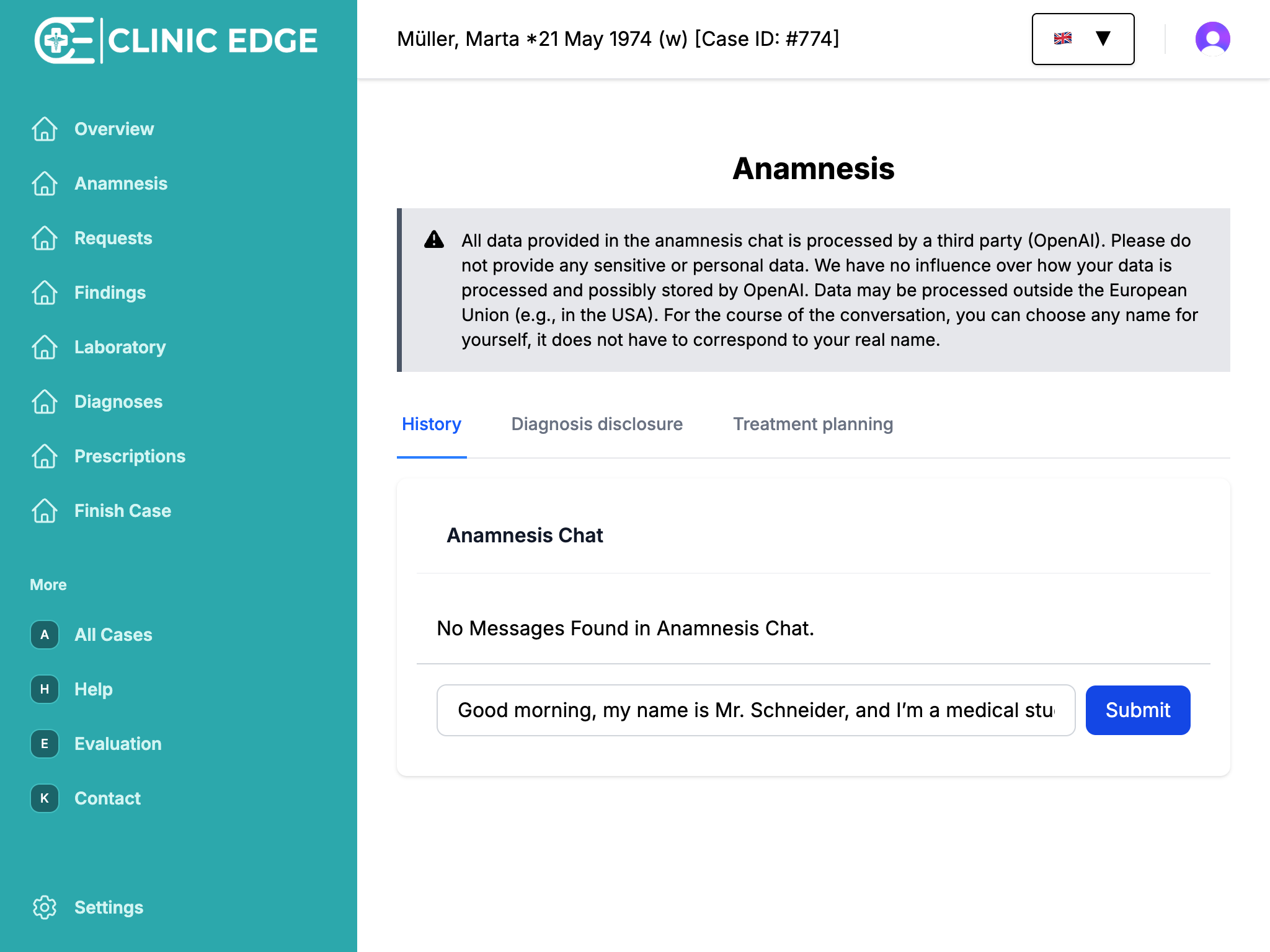Submit the anamnesis chat message
Image resolution: width=1270 pixels, height=952 pixels.
tap(1137, 710)
